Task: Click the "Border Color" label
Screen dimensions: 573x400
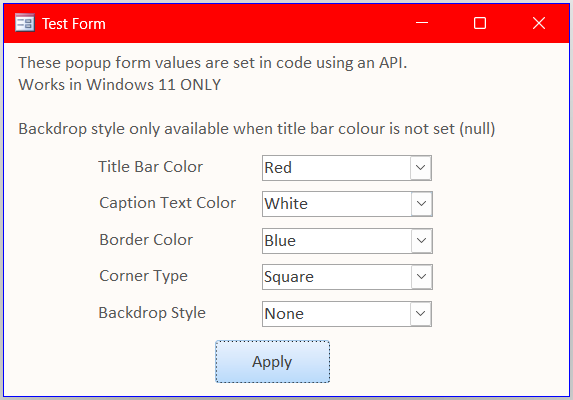Action: [146, 240]
